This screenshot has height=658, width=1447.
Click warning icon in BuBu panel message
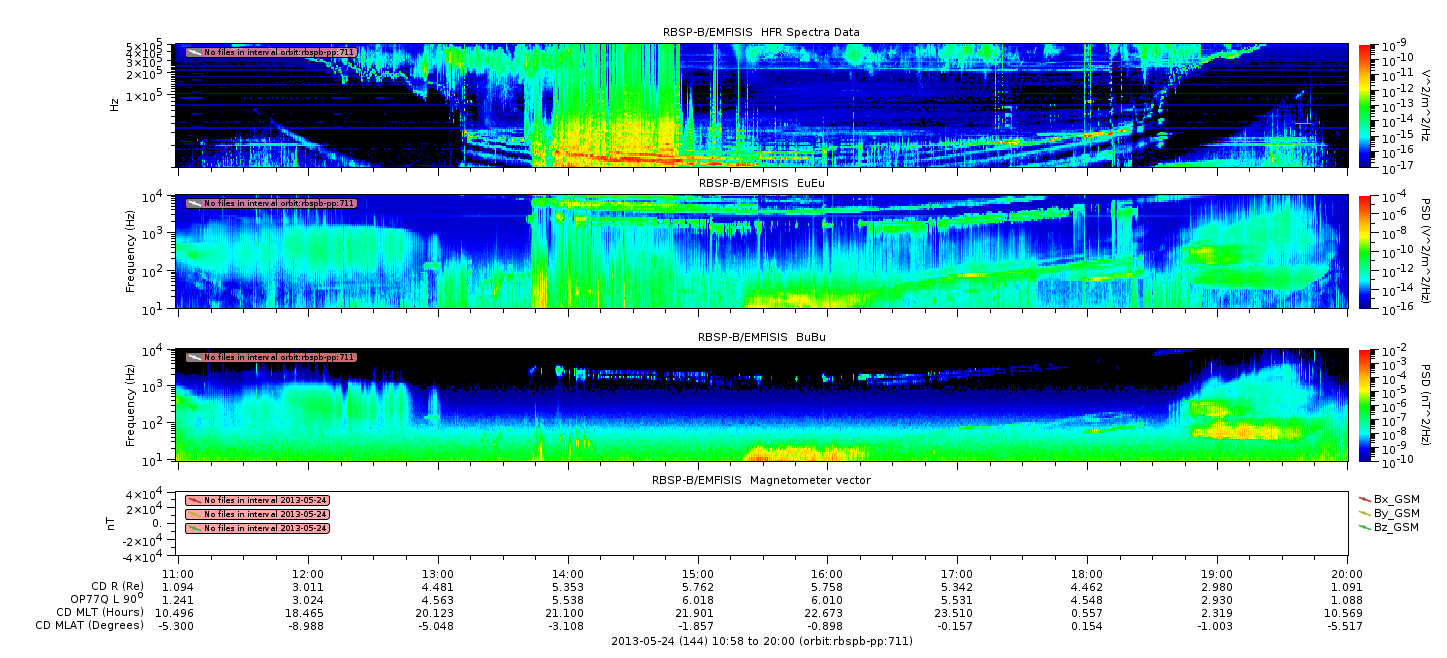[194, 357]
